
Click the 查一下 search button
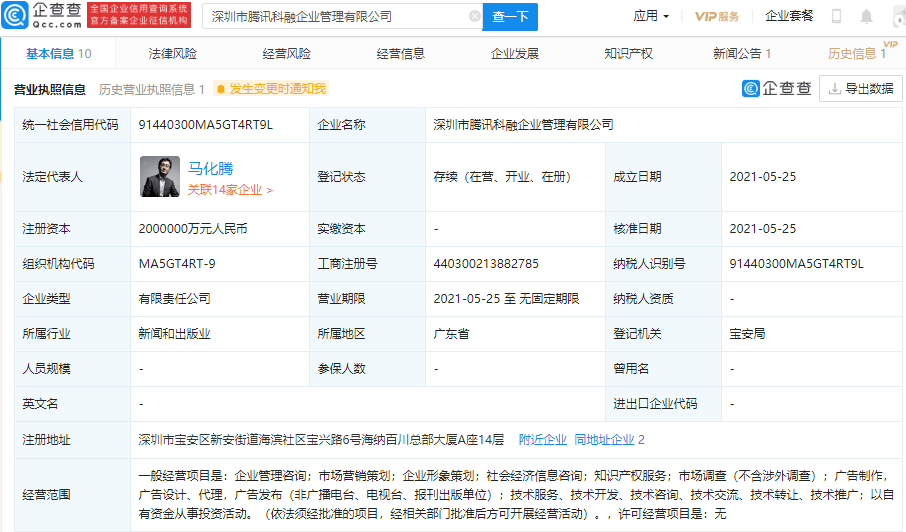coord(510,17)
